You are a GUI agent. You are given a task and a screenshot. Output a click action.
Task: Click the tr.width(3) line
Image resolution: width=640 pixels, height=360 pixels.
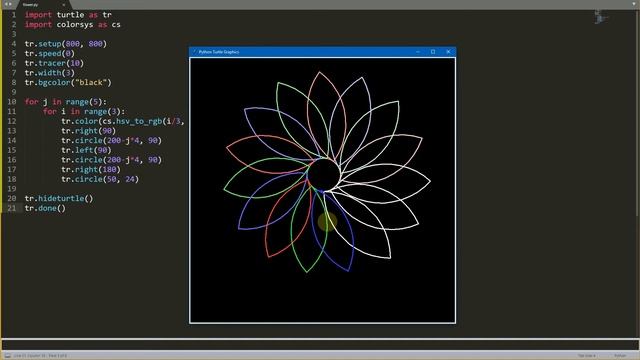(49, 73)
